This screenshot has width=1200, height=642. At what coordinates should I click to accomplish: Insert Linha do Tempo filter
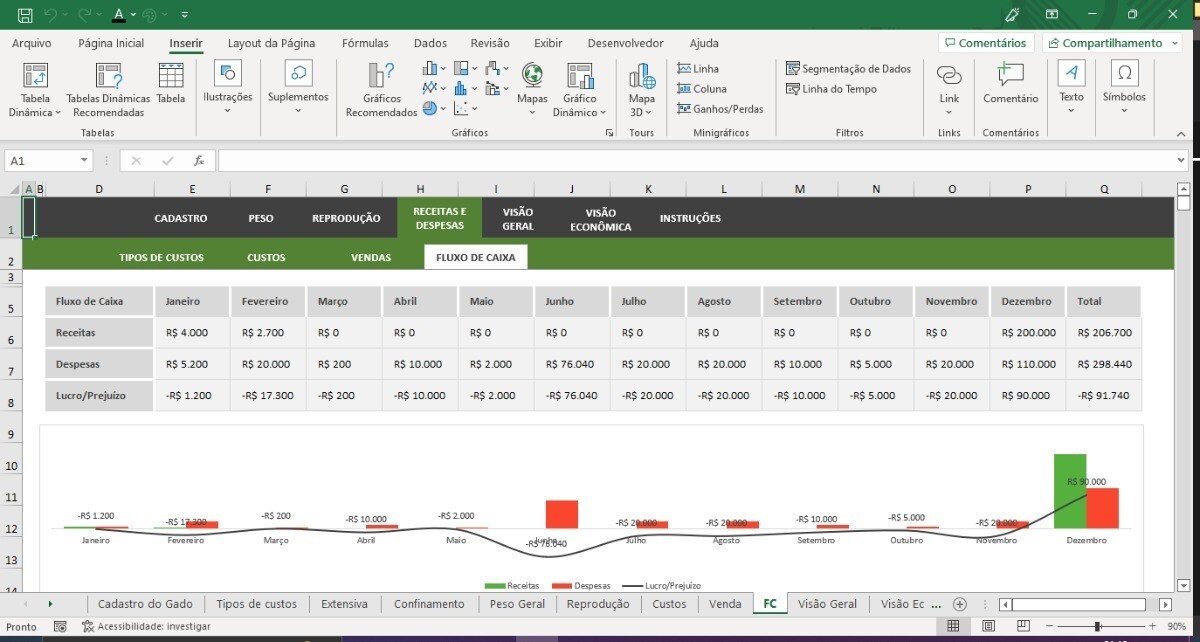pyautogui.click(x=830, y=89)
